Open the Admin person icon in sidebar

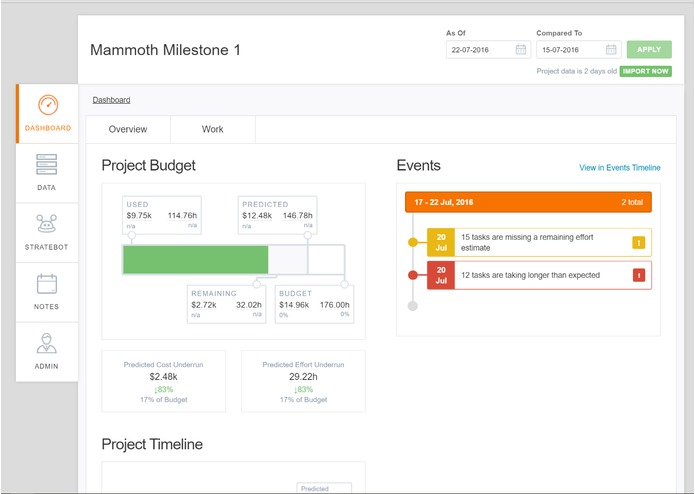click(x=47, y=343)
